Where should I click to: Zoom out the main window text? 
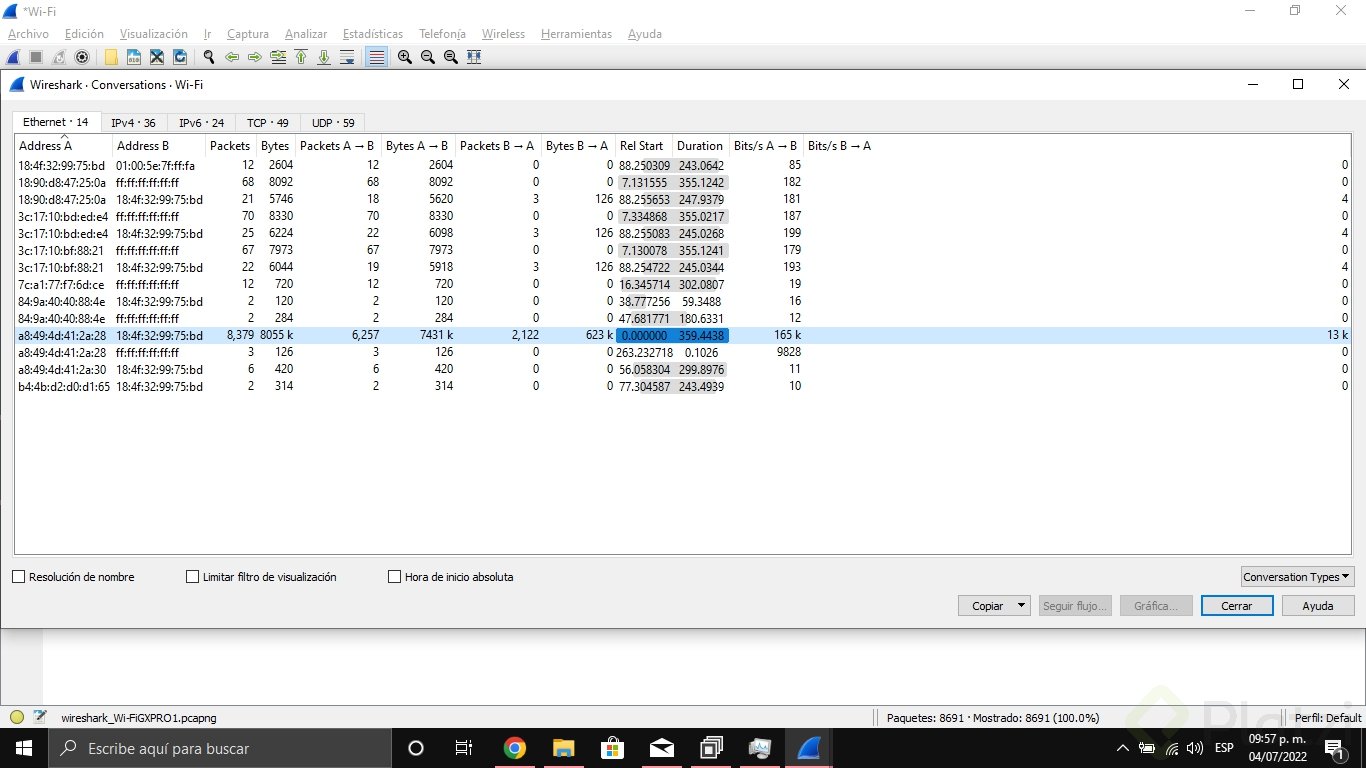(428, 57)
